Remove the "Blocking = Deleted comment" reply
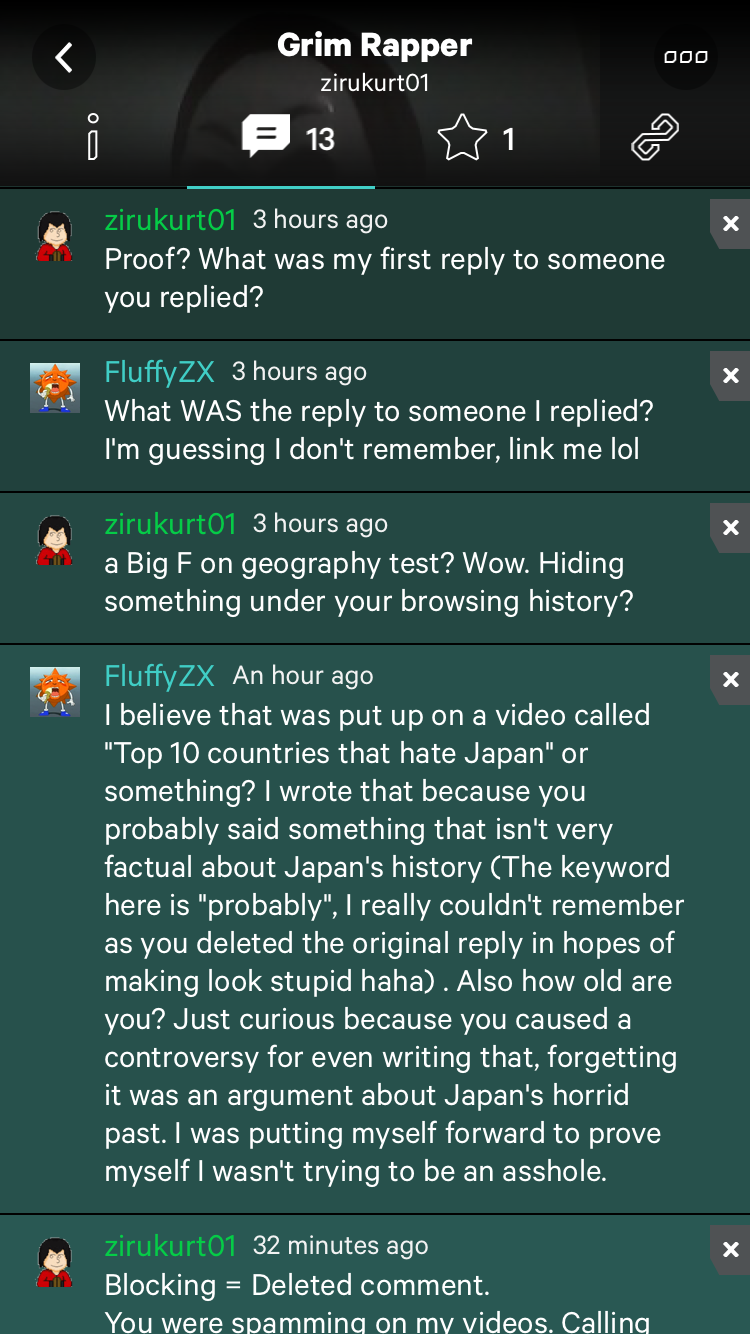The width and height of the screenshot is (750, 1334). click(x=730, y=1250)
